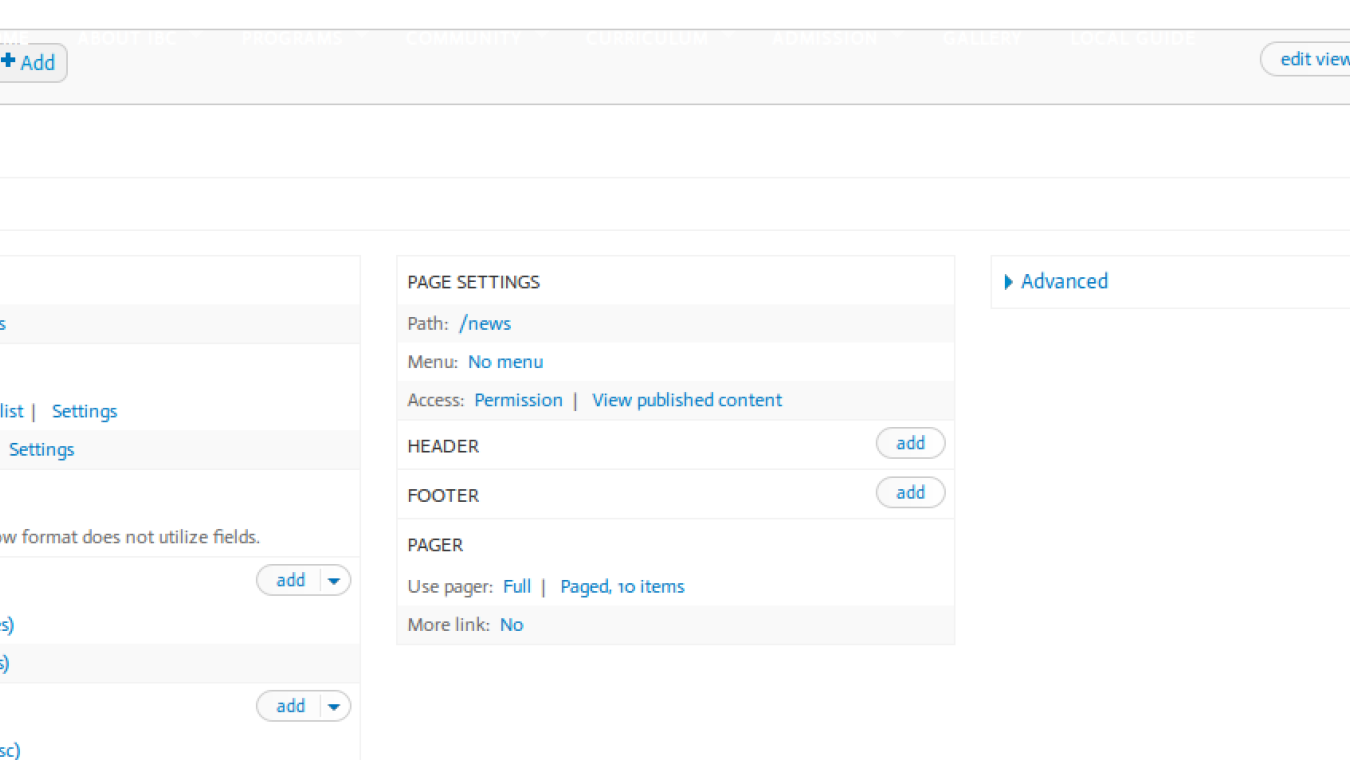Open the Permission access setting

[518, 399]
